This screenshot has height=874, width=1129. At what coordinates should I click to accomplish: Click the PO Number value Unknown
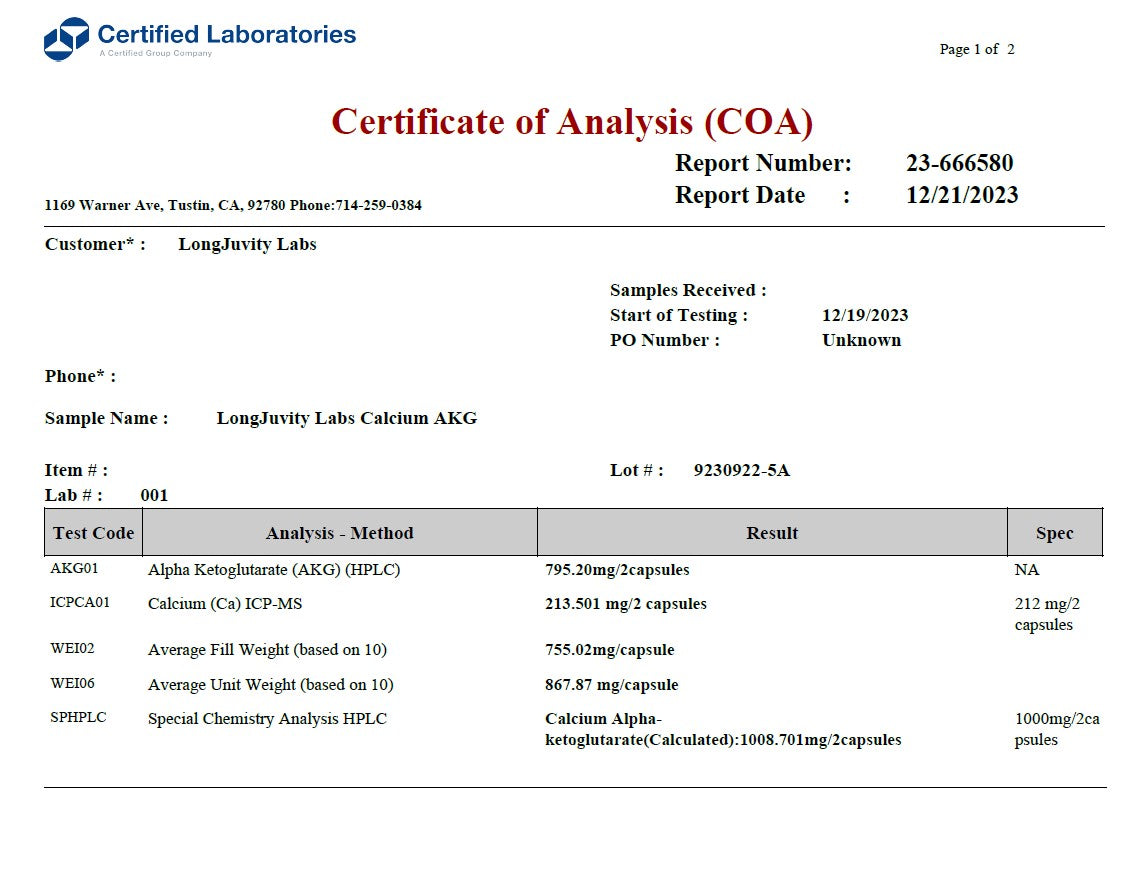click(861, 340)
